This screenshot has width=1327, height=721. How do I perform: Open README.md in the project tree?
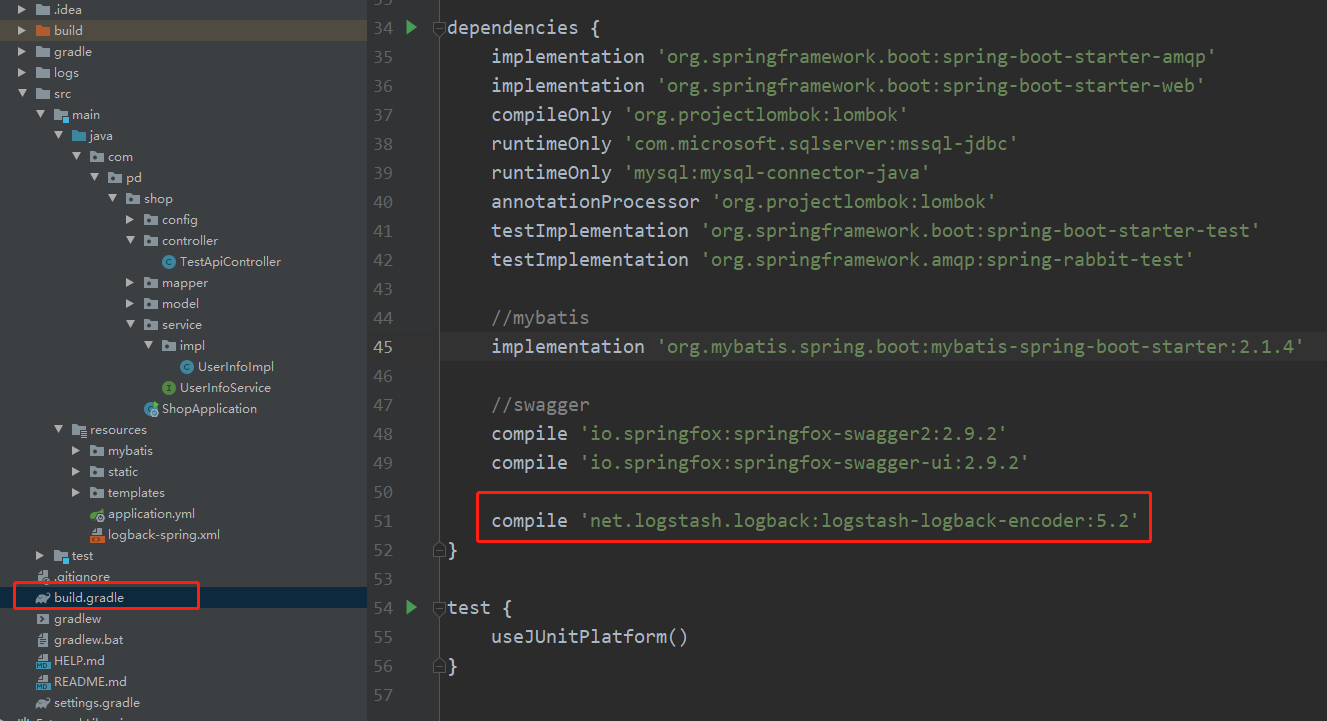[90, 681]
